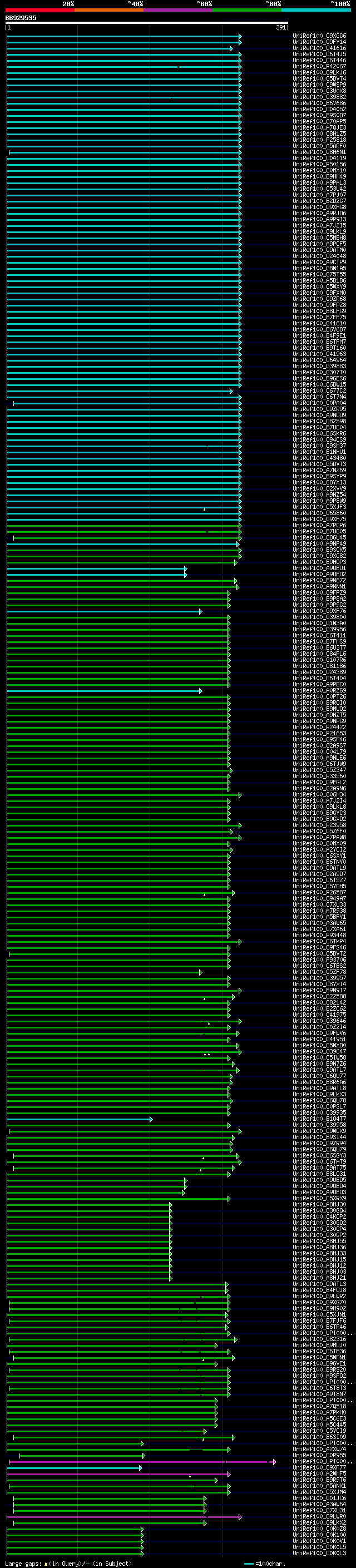Select label UniRef100_C0K0L3
This screenshot has height=1568, width=356.
pos(319,1554)
